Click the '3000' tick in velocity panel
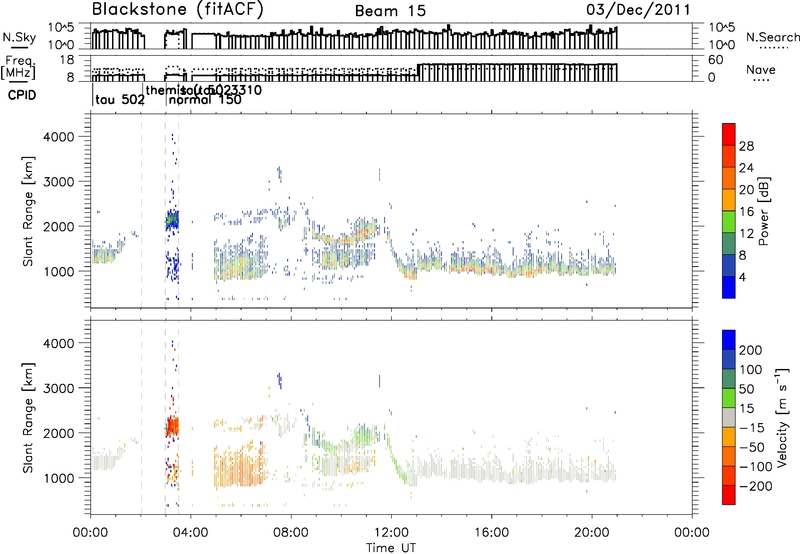Image resolution: width=800 pixels, height=554 pixels. point(58,388)
